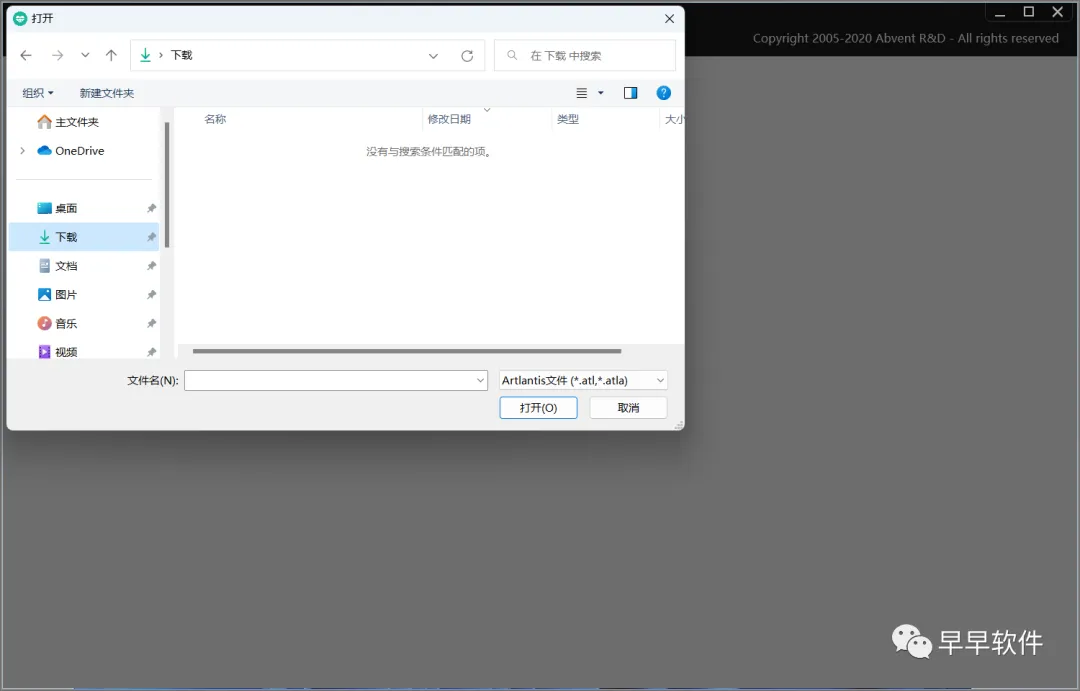This screenshot has height=691, width=1080.
Task: Create folder with 新建文件夹
Action: tap(107, 93)
